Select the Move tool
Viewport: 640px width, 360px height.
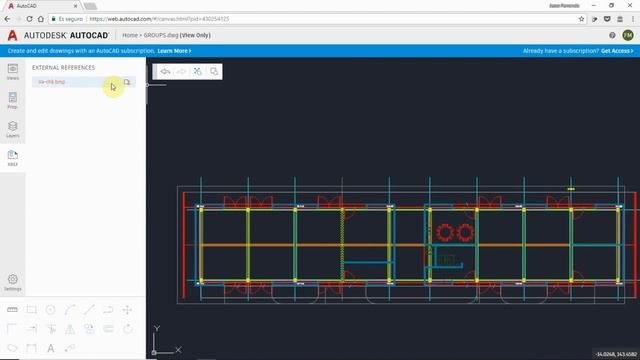coord(127,310)
